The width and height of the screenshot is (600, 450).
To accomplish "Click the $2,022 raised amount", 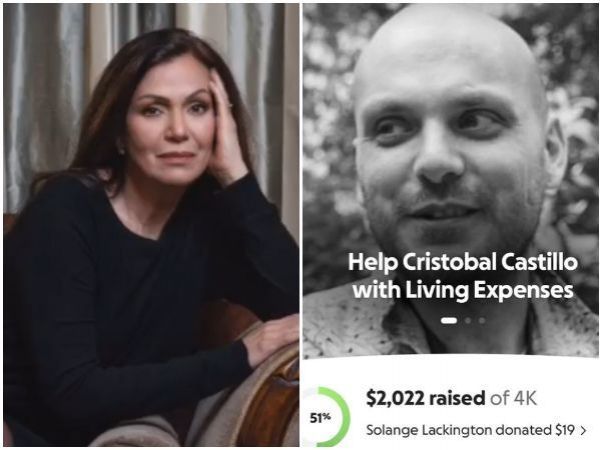I will point(395,398).
